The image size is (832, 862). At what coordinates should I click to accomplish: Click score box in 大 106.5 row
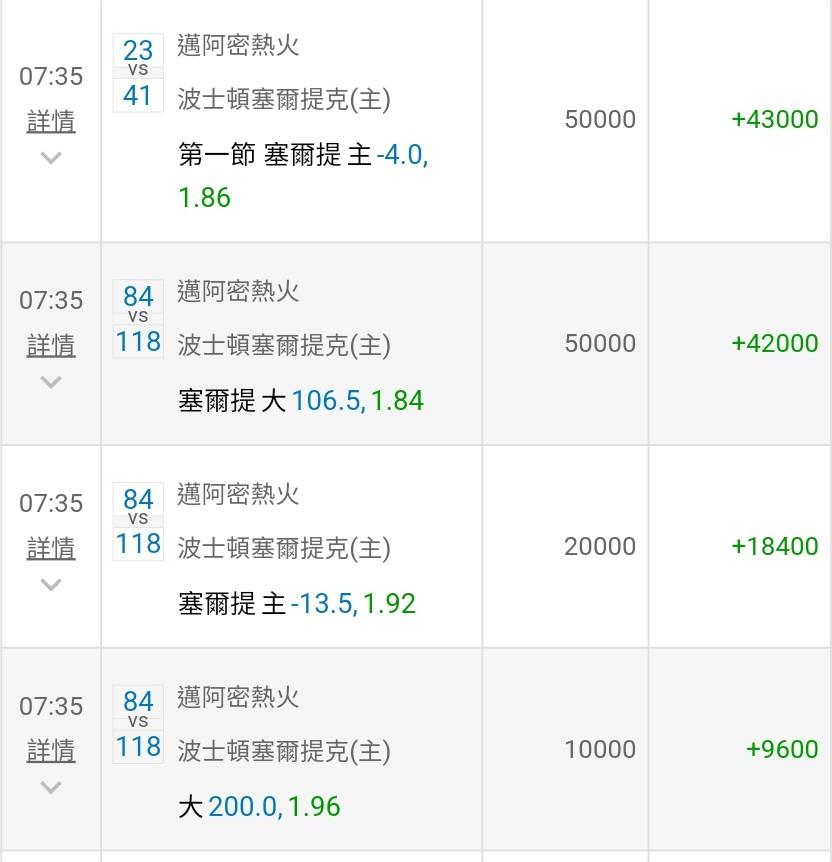(138, 319)
